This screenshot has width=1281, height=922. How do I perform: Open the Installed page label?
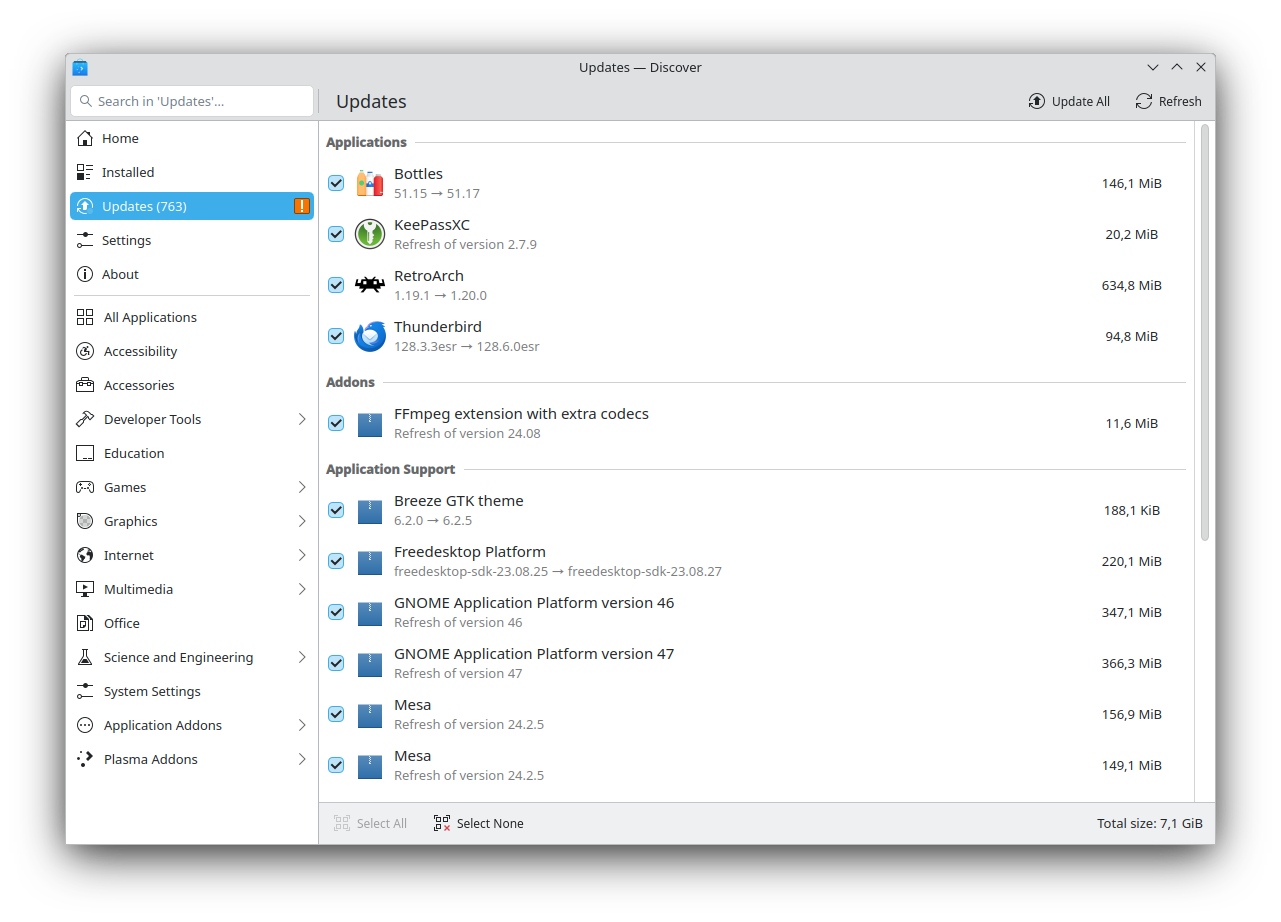(128, 172)
